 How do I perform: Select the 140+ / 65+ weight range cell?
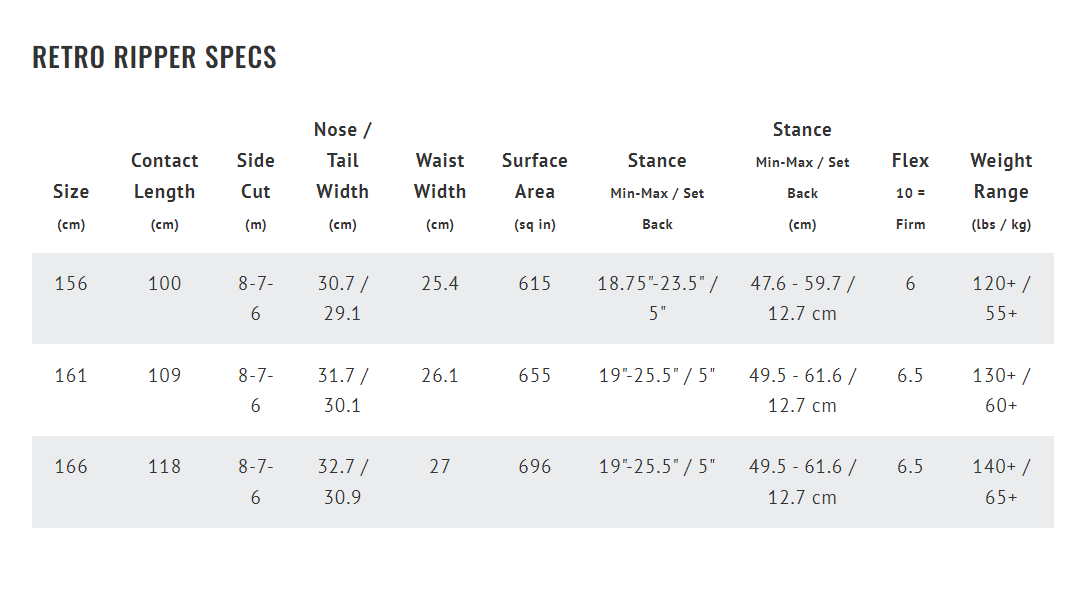(1001, 481)
